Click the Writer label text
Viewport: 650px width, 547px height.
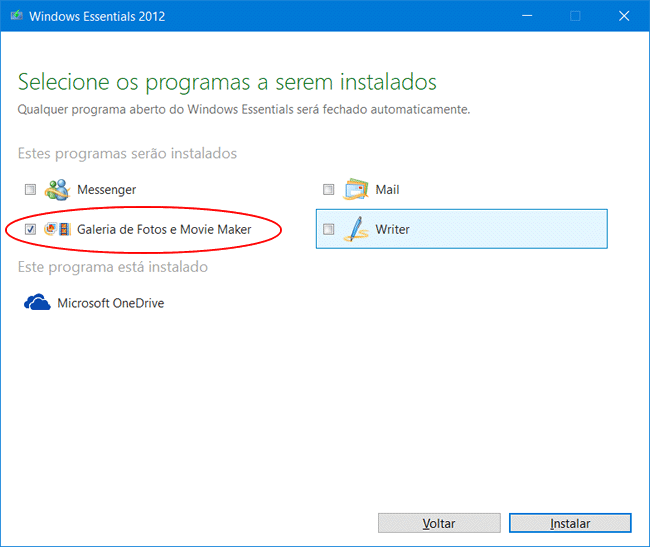[392, 230]
